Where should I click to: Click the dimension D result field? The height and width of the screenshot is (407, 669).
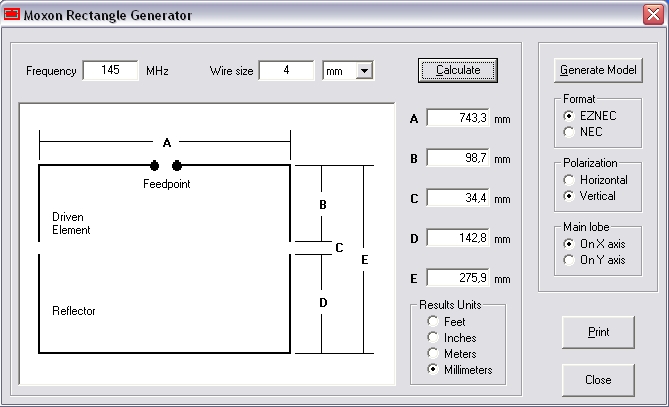coord(458,238)
